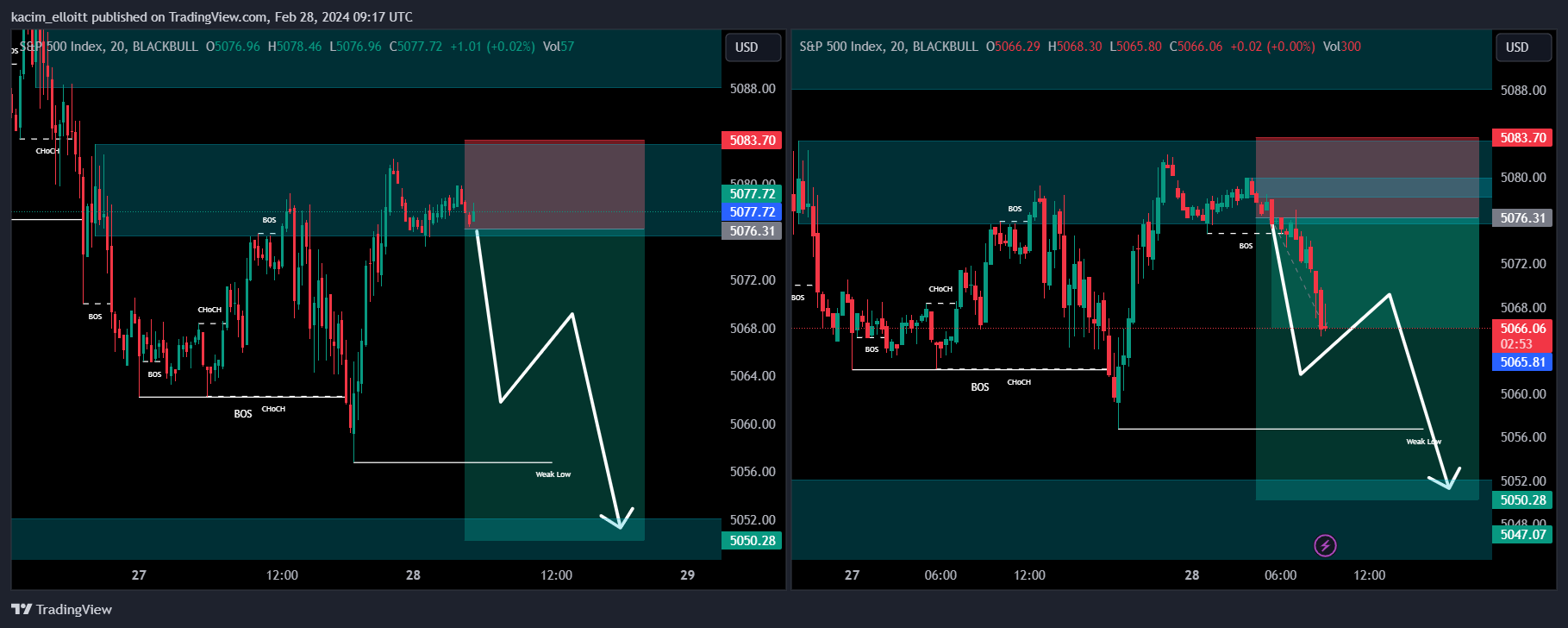Screen dimensions: 1568x628
Task: Click the Weak Low label on right chart
Action: (x=1424, y=442)
